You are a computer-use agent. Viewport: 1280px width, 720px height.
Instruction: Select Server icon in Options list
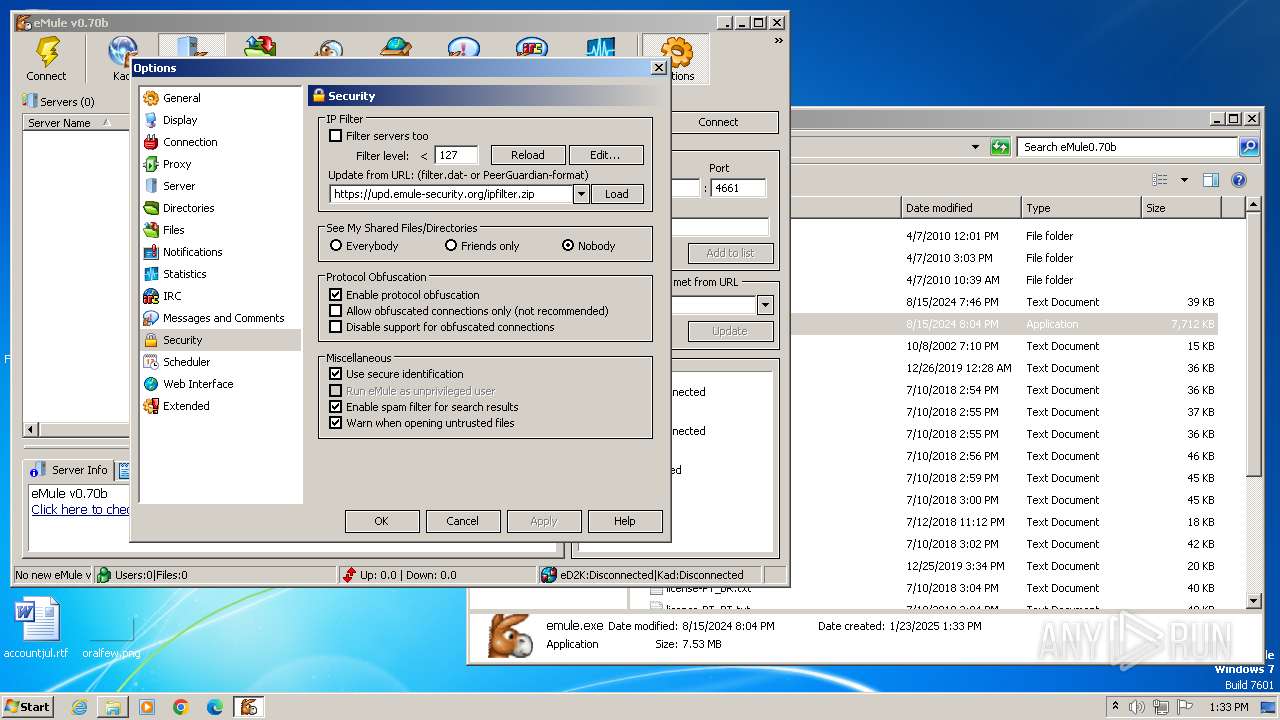(151, 186)
